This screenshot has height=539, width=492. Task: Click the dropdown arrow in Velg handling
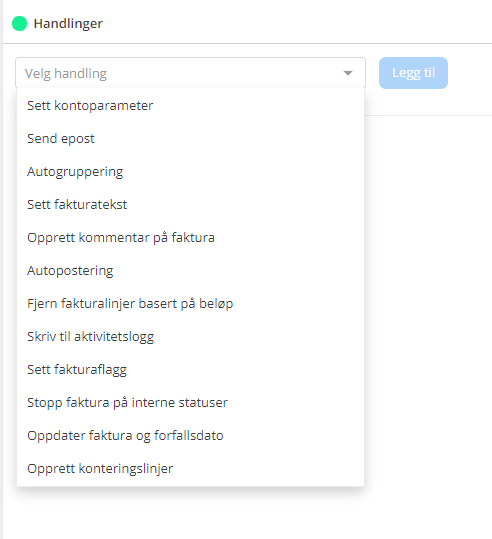[348, 73]
